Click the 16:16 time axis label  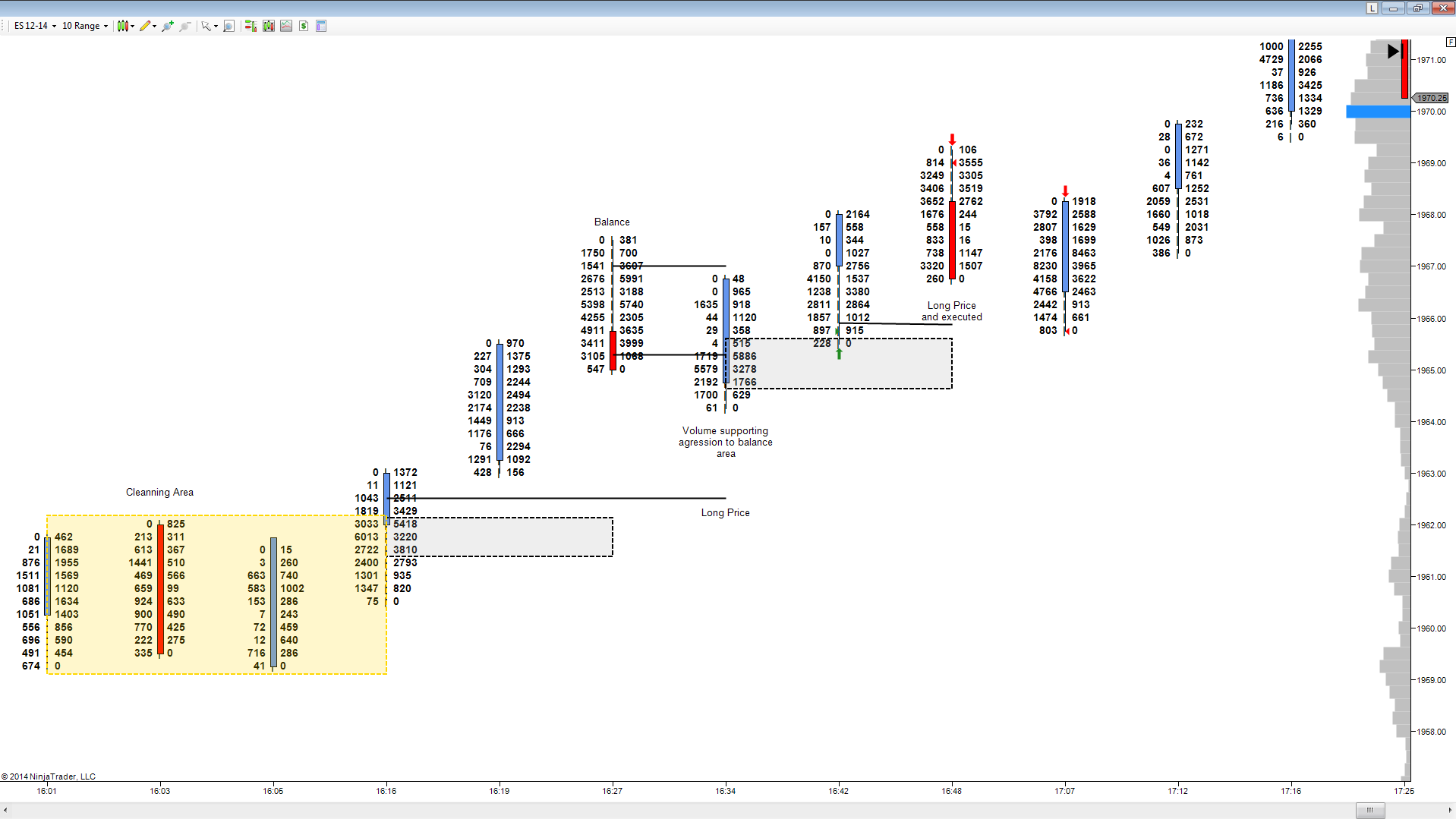pyautogui.click(x=386, y=791)
